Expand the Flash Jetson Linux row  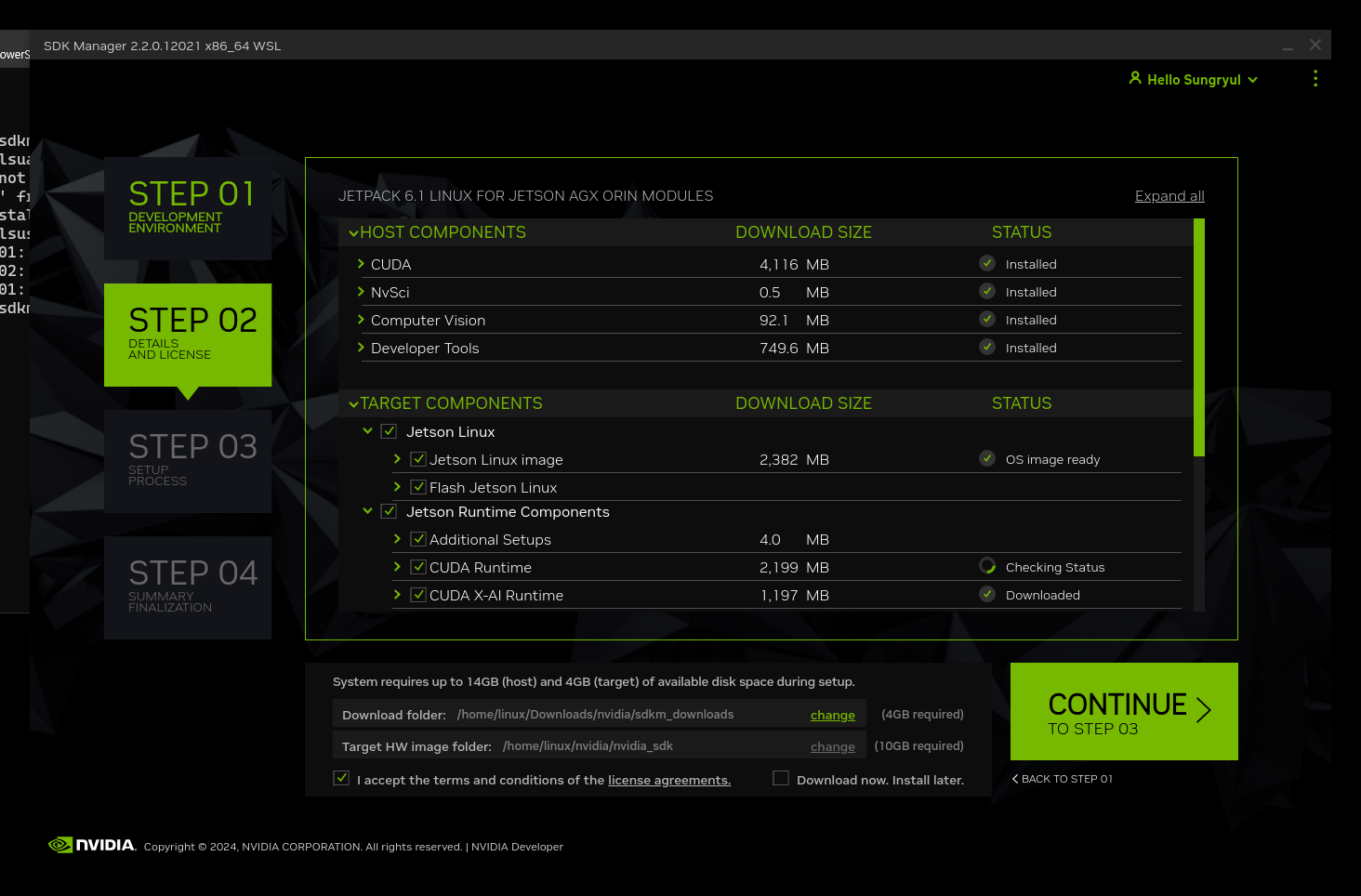pos(397,487)
